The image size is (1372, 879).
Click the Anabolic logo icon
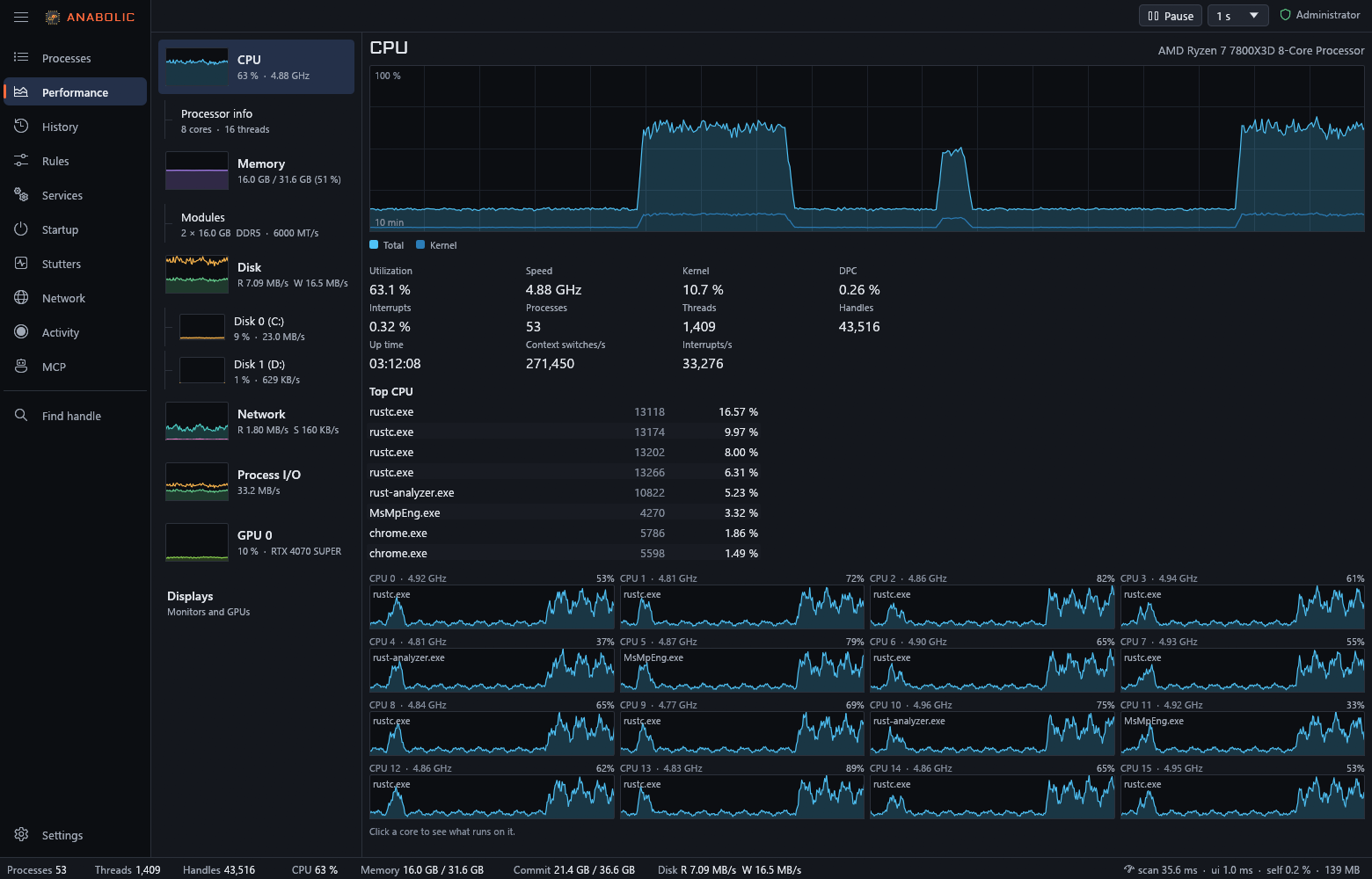click(53, 17)
